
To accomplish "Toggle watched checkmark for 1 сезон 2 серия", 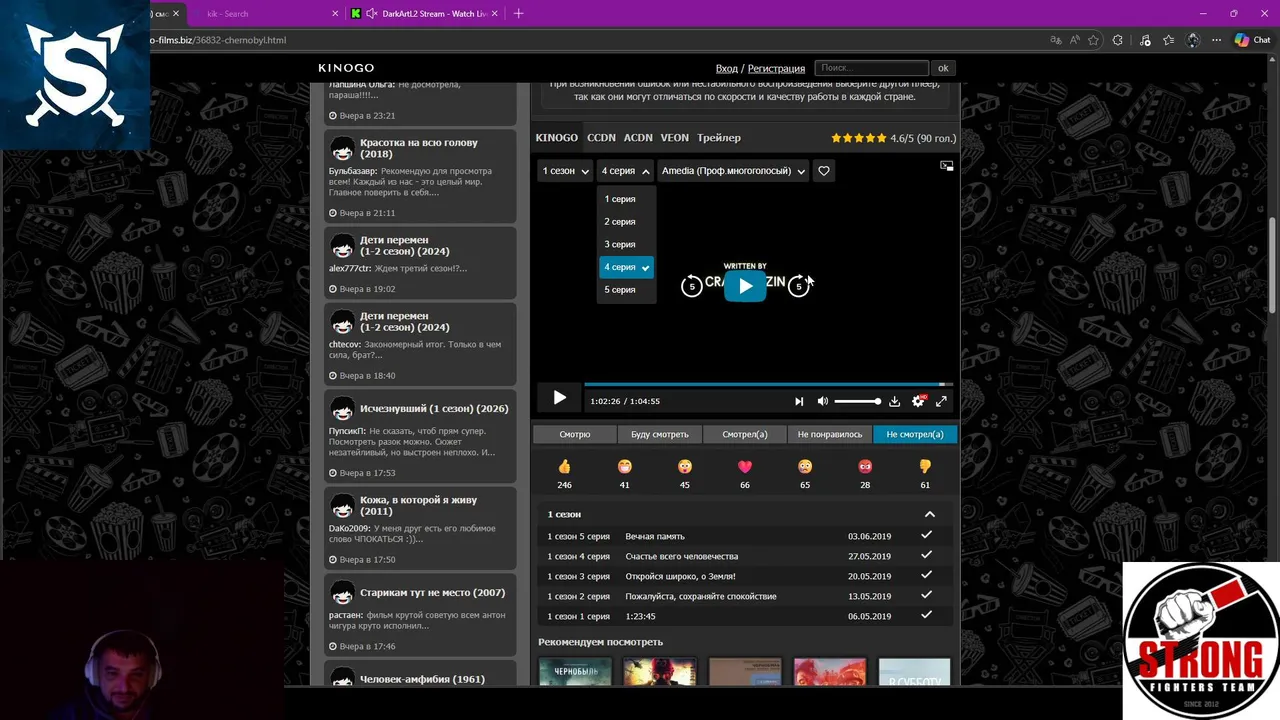I will pyautogui.click(x=926, y=595).
